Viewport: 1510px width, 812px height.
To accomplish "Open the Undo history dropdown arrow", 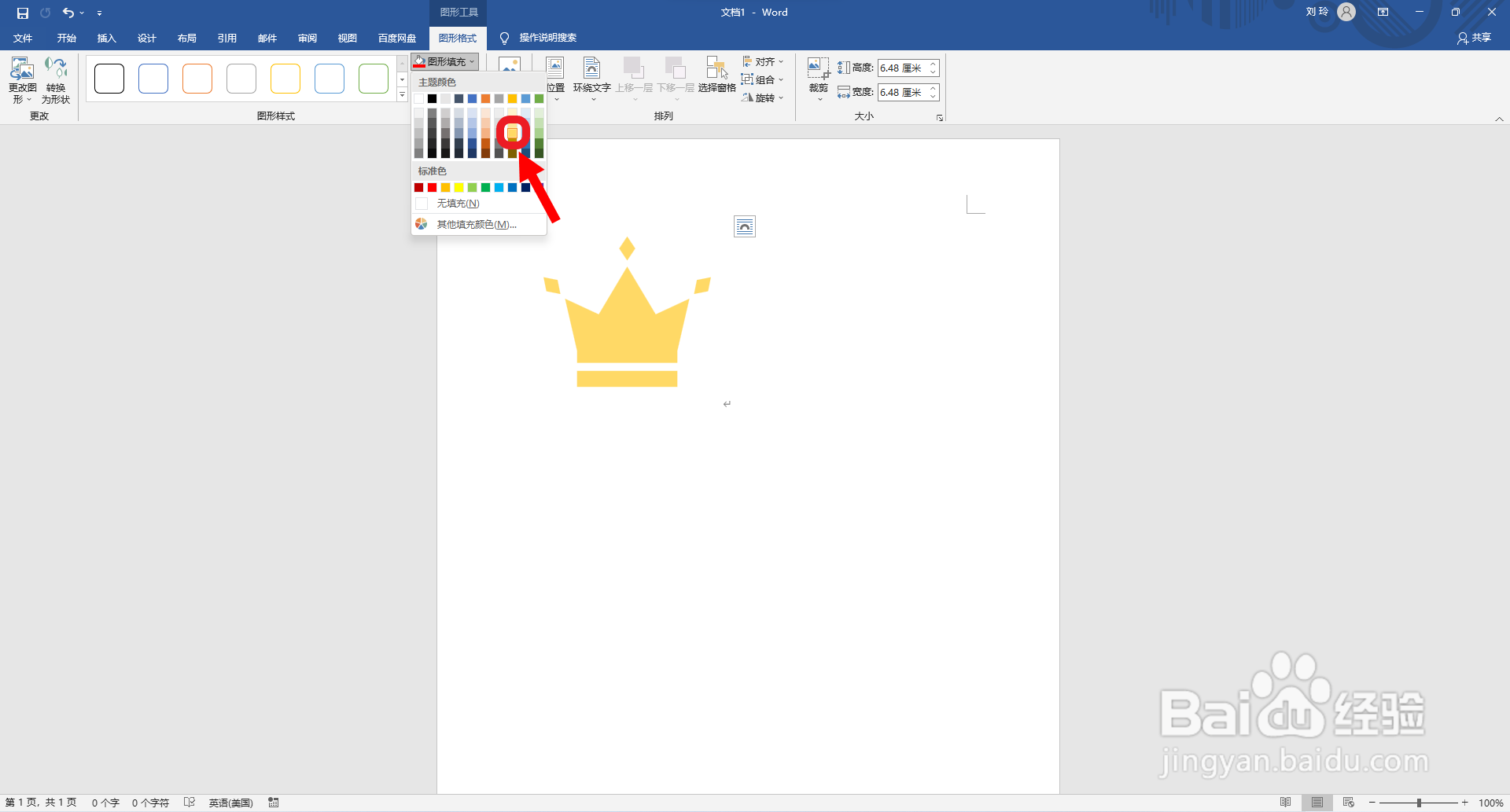I will (82, 13).
